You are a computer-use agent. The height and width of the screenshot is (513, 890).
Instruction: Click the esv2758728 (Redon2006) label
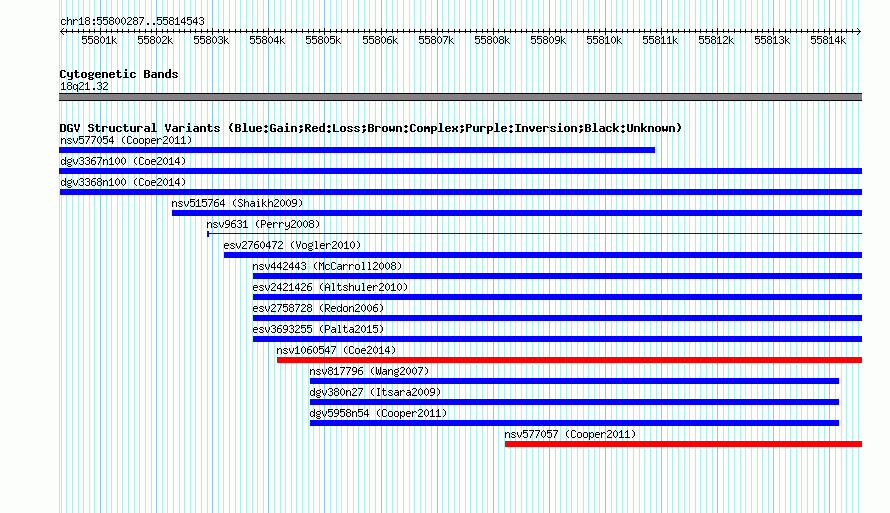click(x=318, y=308)
